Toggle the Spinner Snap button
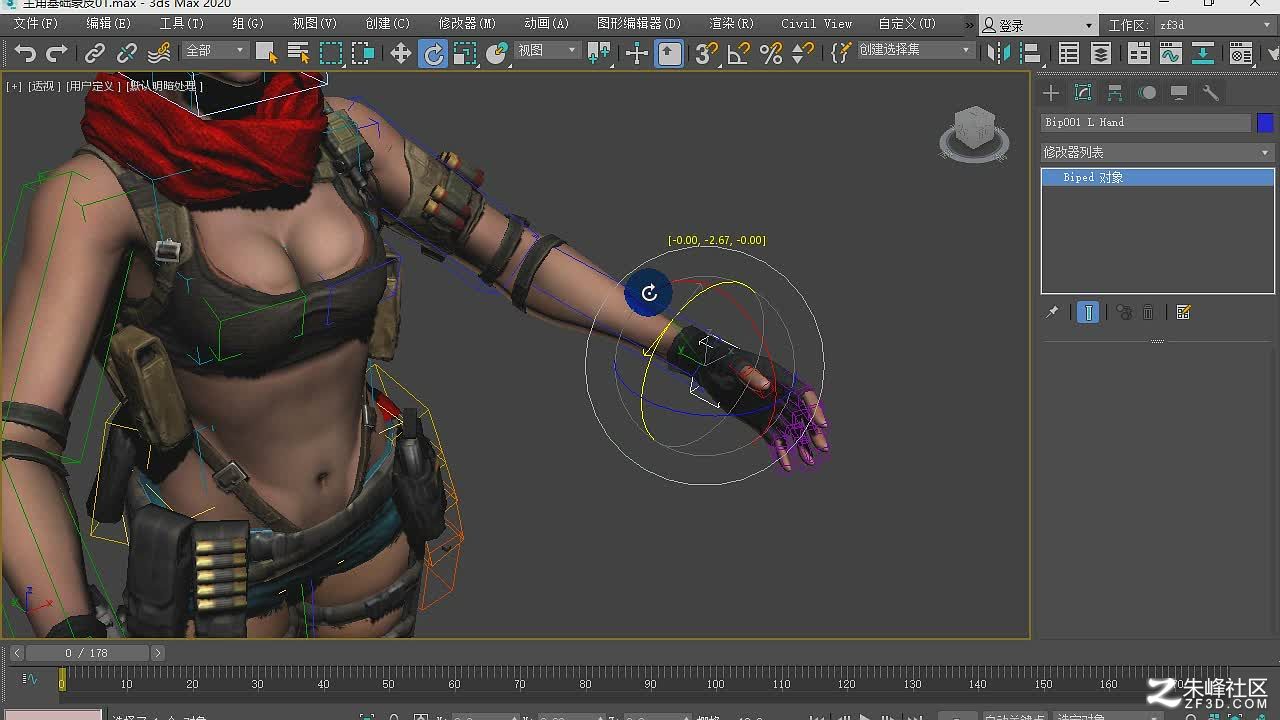Screen dimensions: 1280x720 (x=802, y=53)
